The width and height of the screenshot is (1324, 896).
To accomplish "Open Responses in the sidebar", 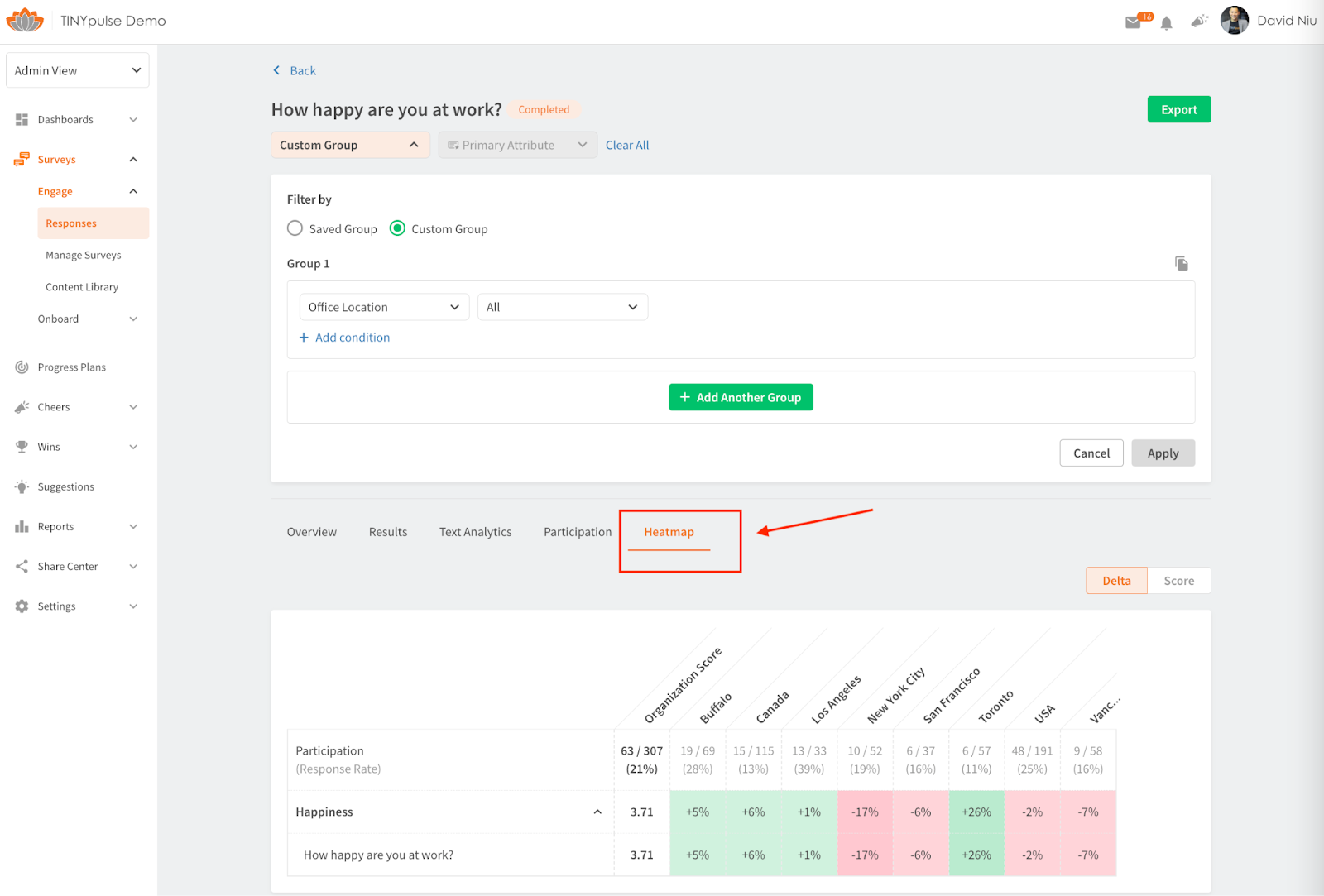I will click(x=93, y=223).
